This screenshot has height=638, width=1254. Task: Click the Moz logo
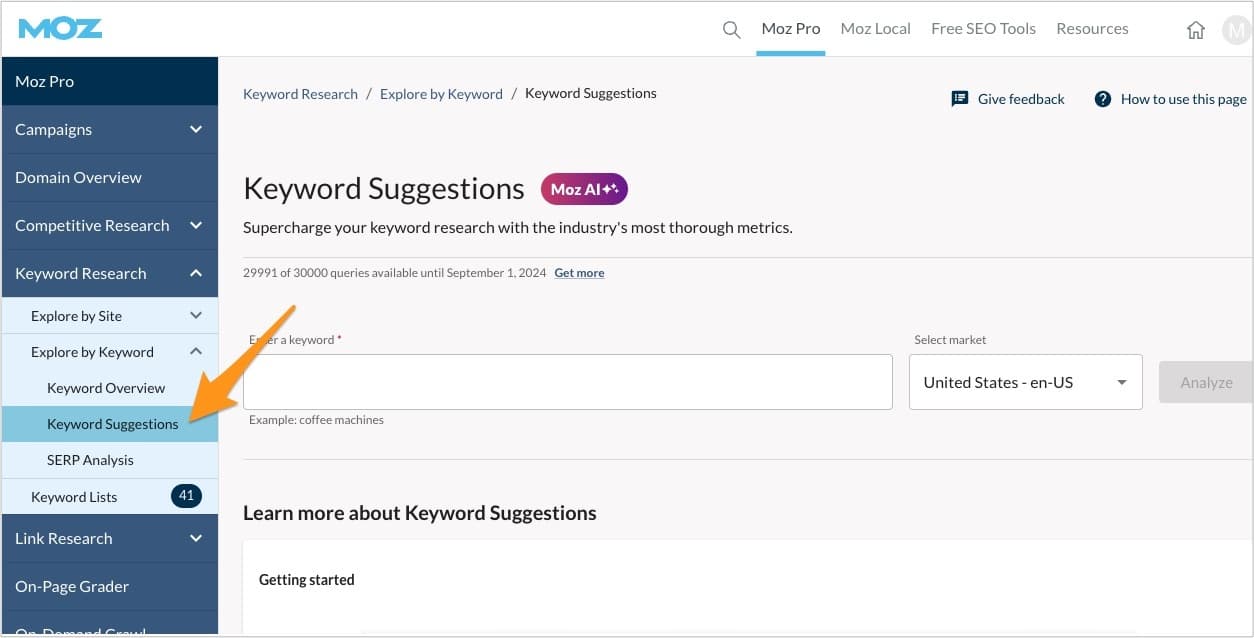coord(60,27)
